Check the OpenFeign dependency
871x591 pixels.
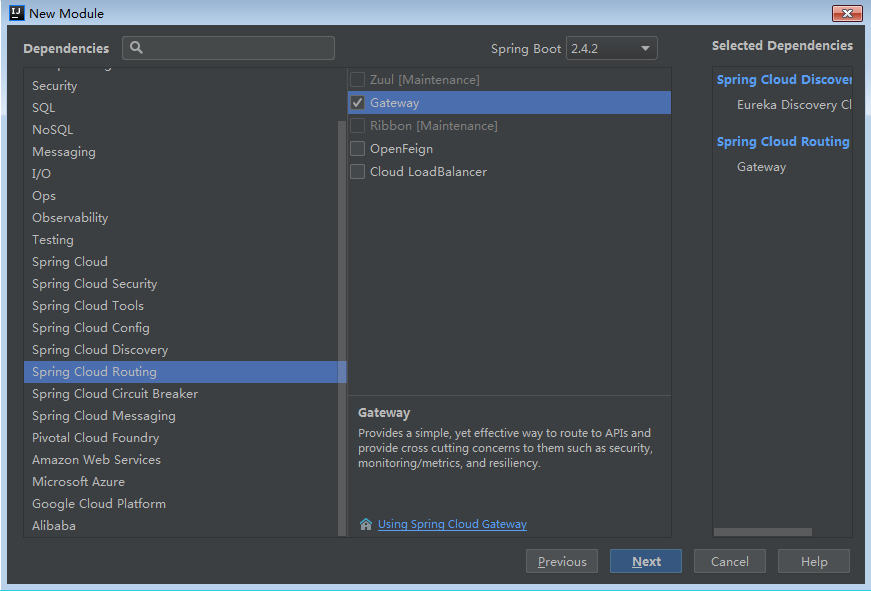click(357, 148)
